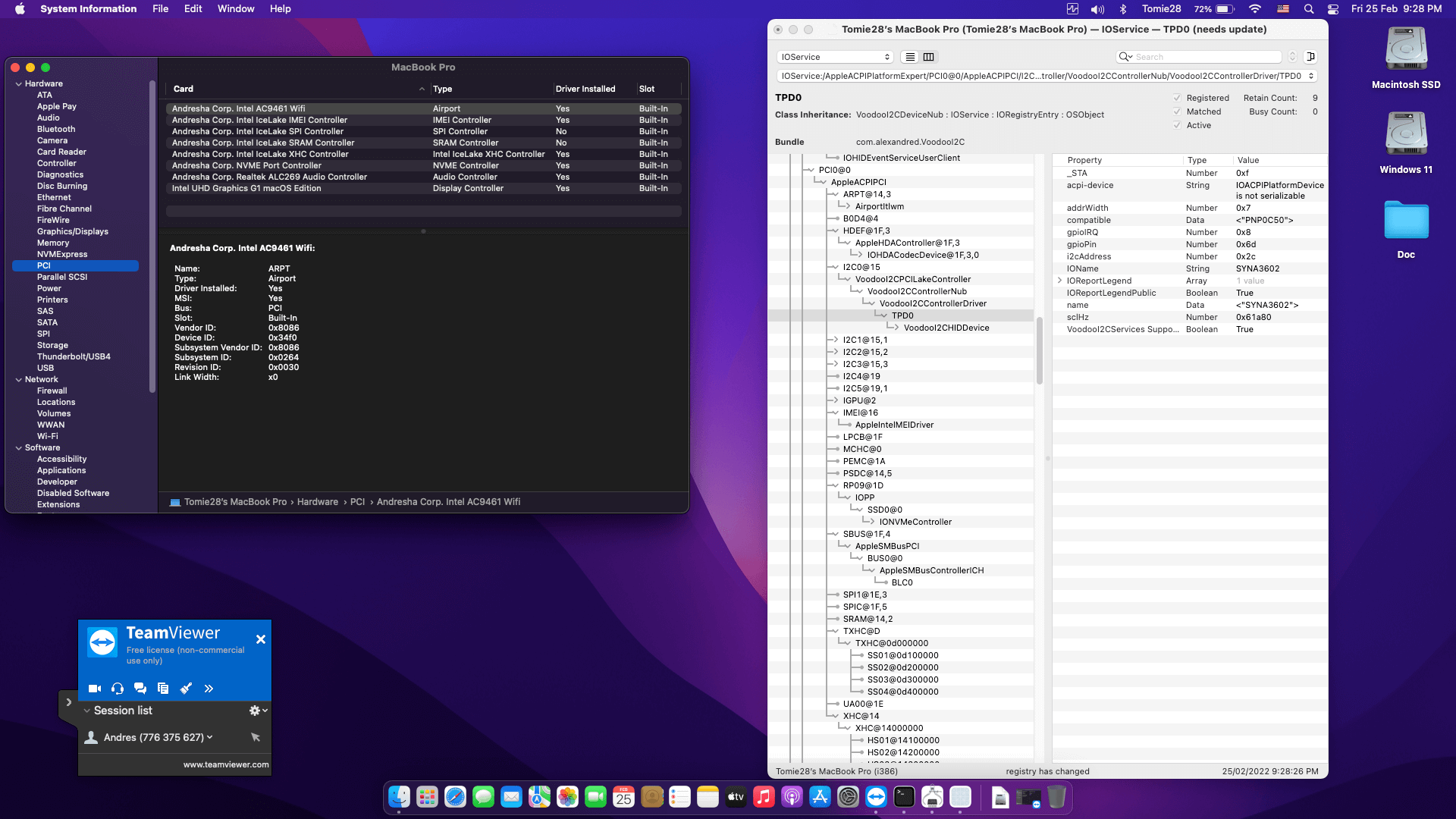The width and height of the screenshot is (1456, 819).
Task: Open the Apple menu
Action: pos(20,9)
